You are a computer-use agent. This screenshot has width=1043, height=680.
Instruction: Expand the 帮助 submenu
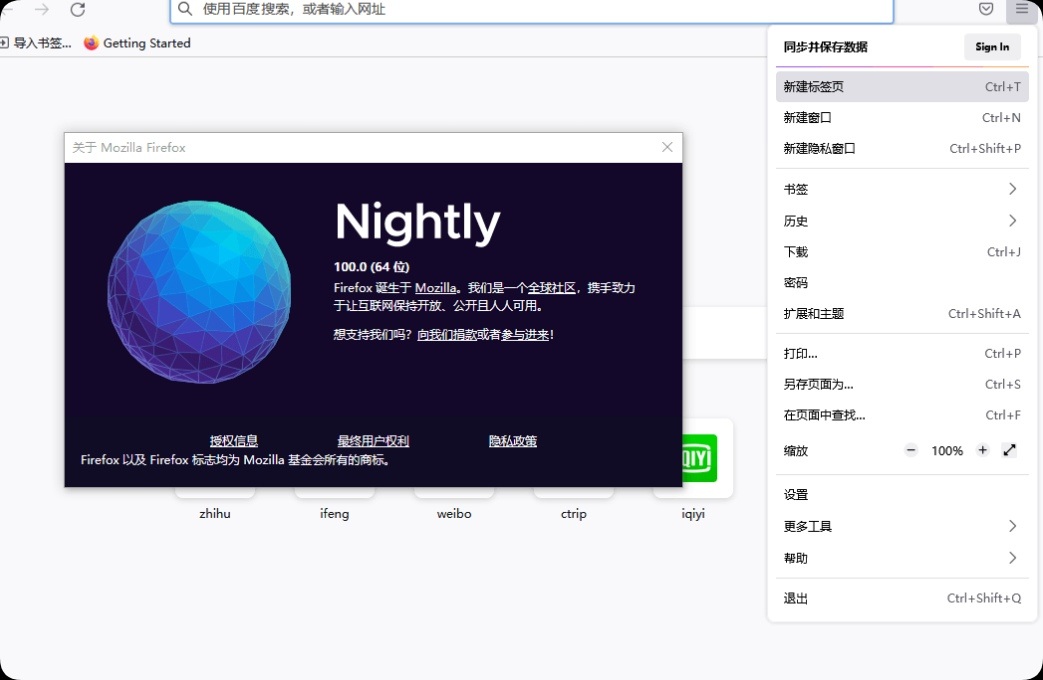pos(900,558)
